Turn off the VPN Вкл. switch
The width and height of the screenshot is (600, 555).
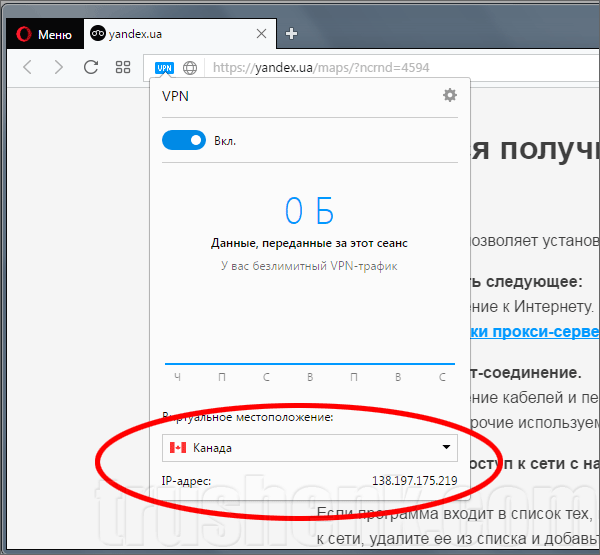[x=184, y=140]
